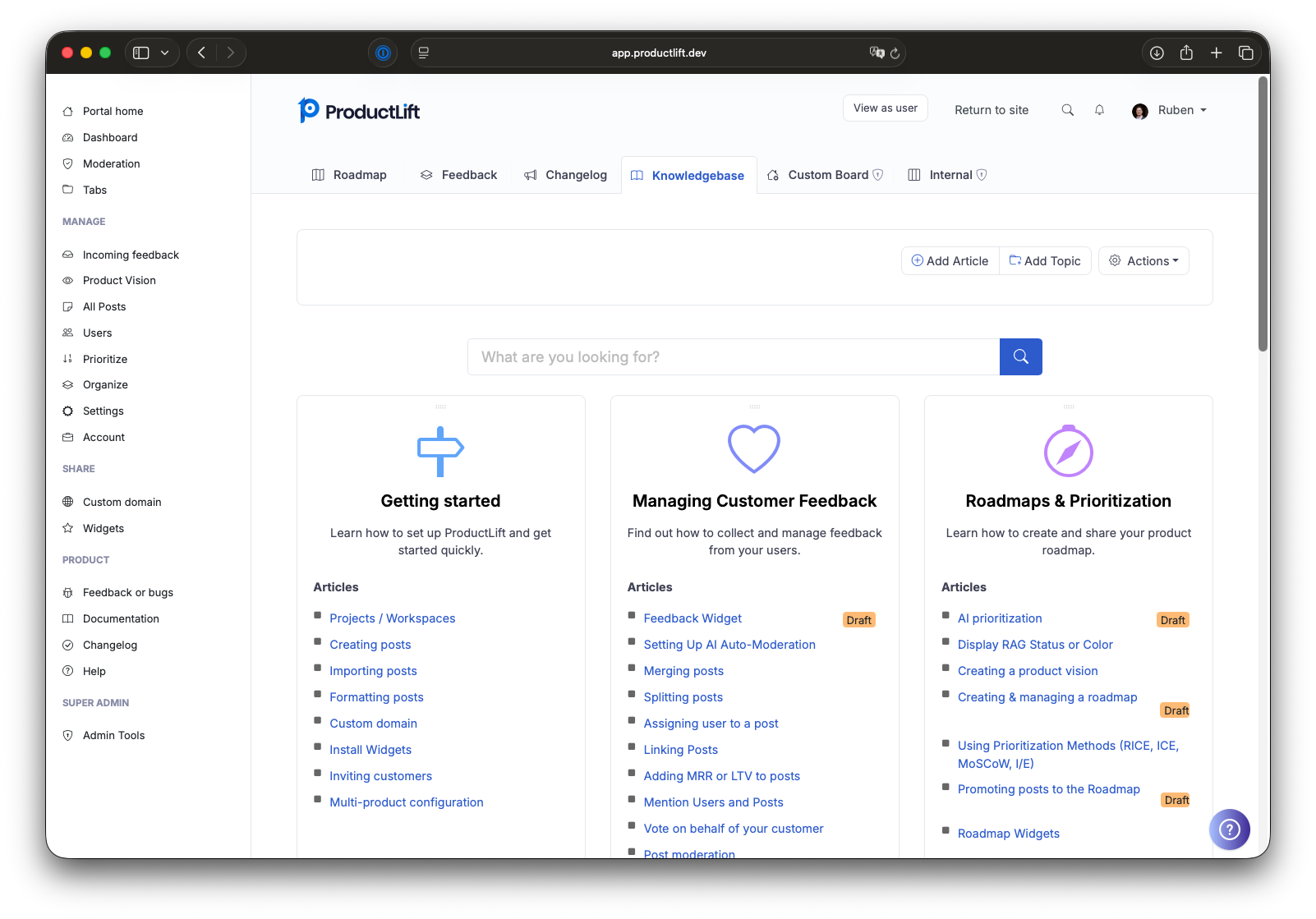
Task: Click Ruben's profile avatar
Action: click(x=1139, y=111)
